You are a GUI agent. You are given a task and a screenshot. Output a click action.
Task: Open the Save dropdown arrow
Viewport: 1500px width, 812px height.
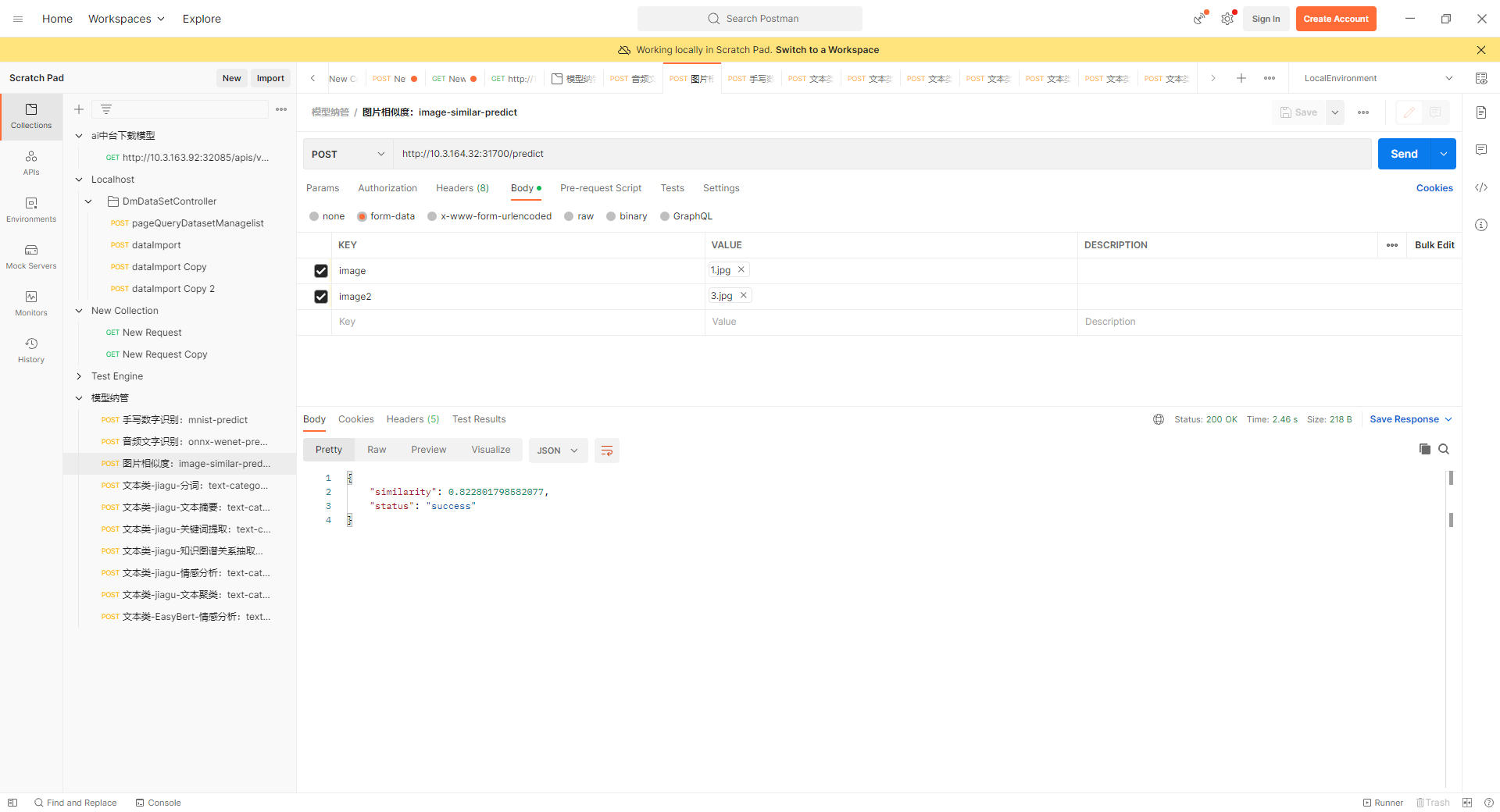1335,112
